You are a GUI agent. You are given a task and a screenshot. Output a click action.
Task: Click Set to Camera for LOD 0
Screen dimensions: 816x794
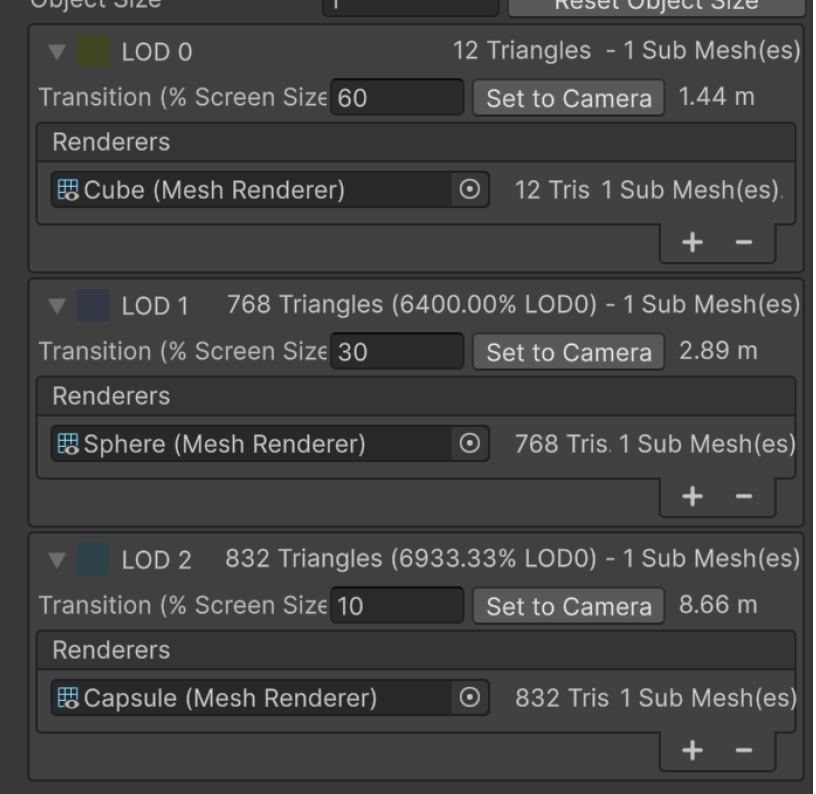(568, 98)
